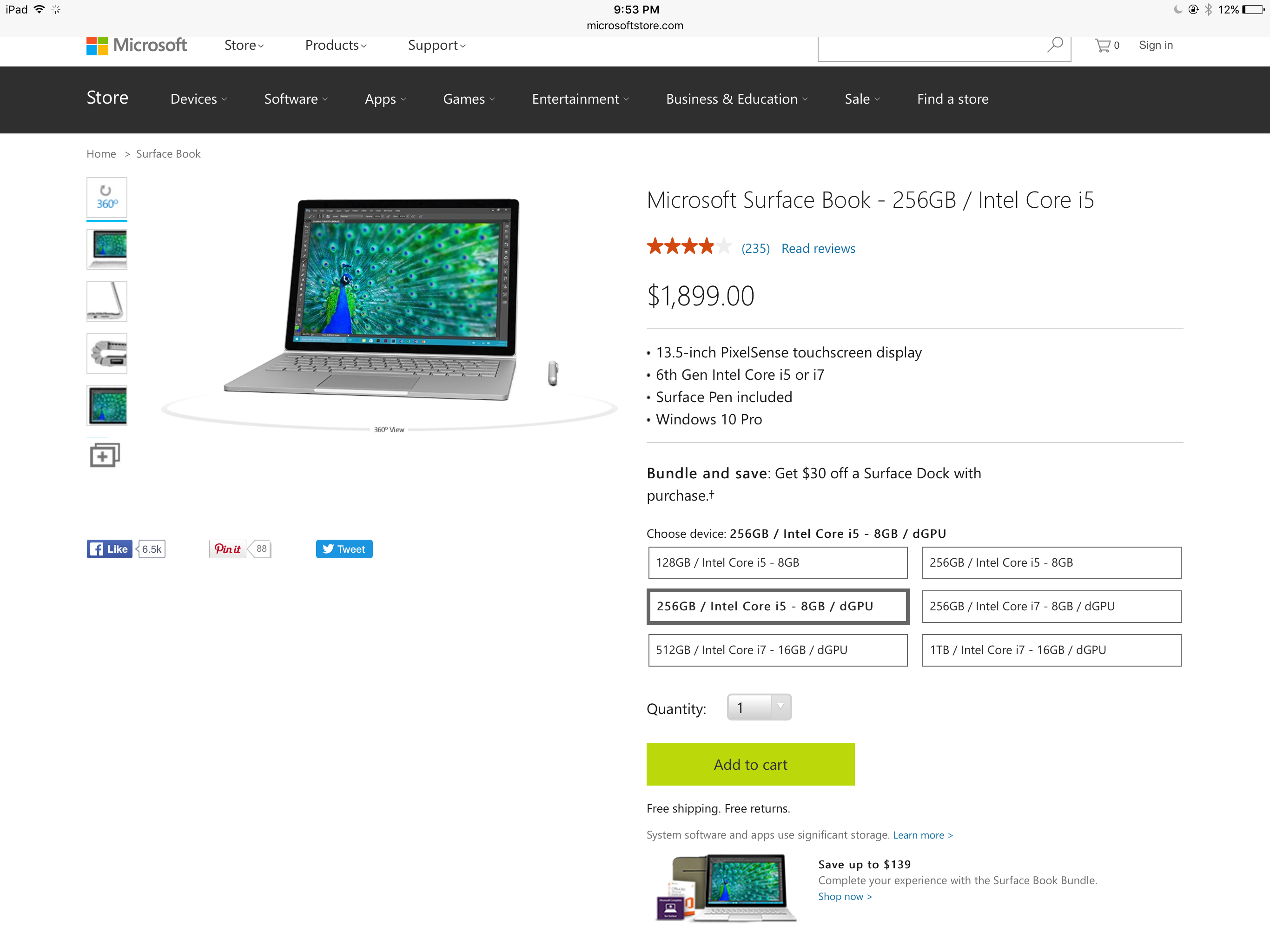This screenshot has height=952, width=1270.
Task: Click the Microsoft logo
Action: (137, 46)
